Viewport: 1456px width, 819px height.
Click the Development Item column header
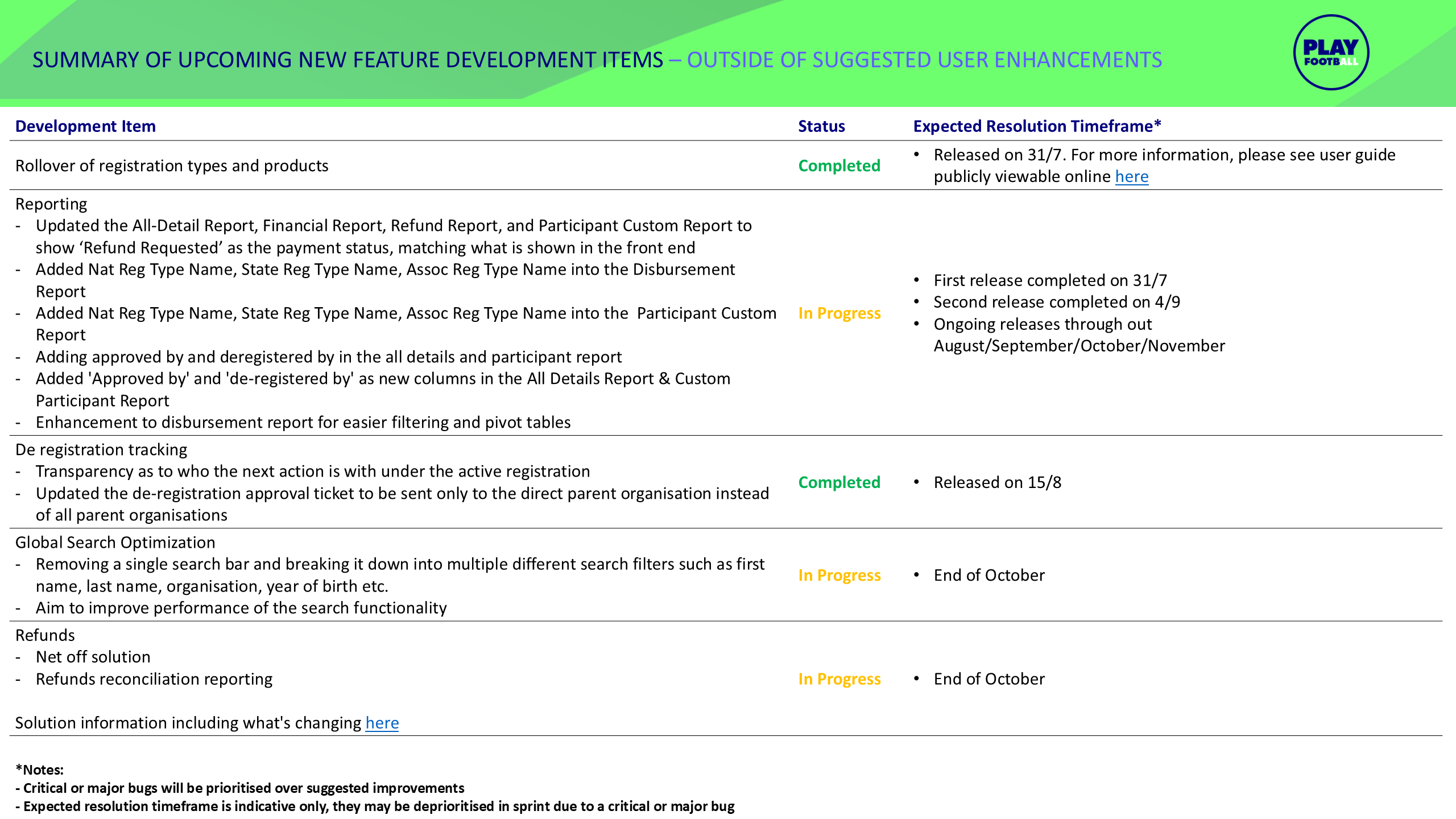(x=85, y=126)
